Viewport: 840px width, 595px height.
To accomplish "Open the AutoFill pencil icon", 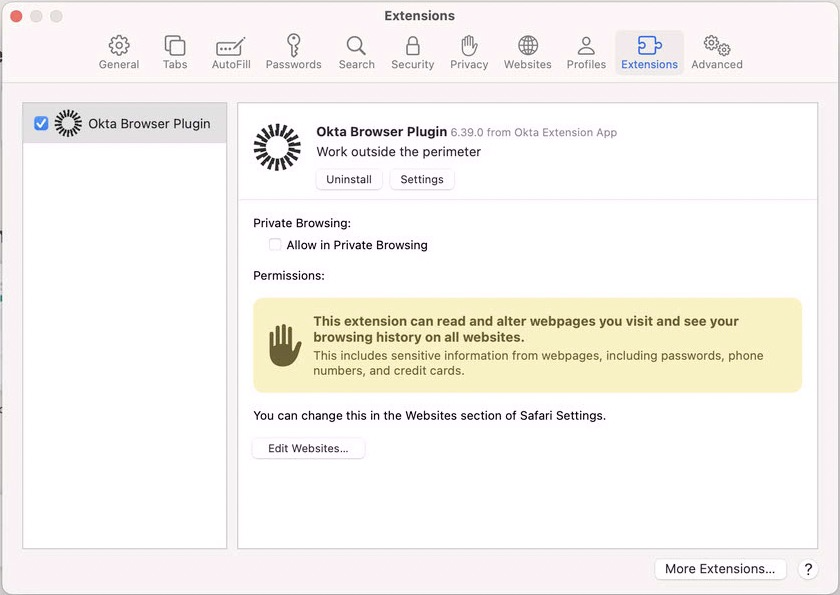I will click(231, 47).
